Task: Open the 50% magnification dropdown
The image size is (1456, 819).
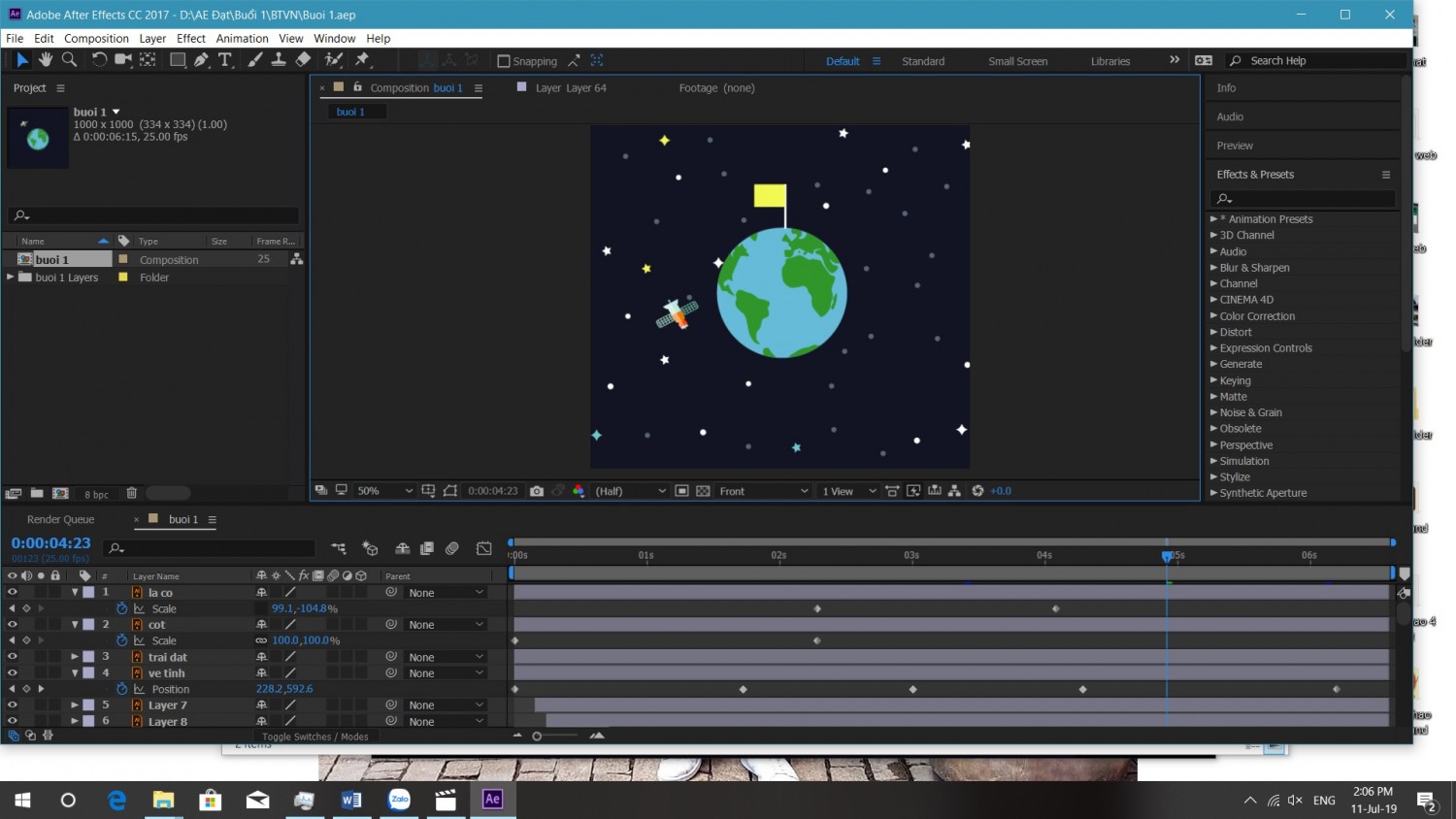Action: click(384, 491)
